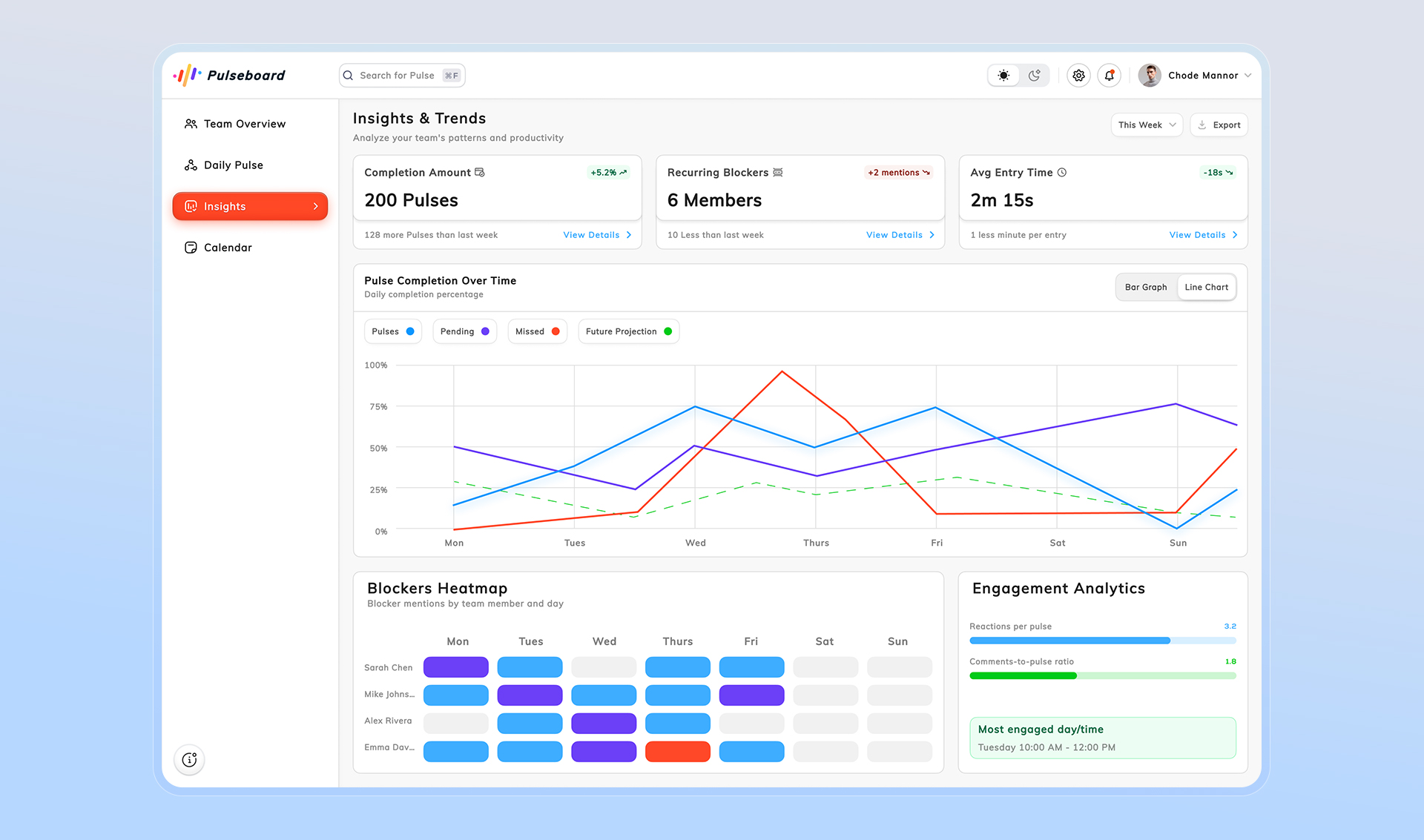Toggle the Pulses series in the chart legend
Screen dimensions: 1424x840
392,331
